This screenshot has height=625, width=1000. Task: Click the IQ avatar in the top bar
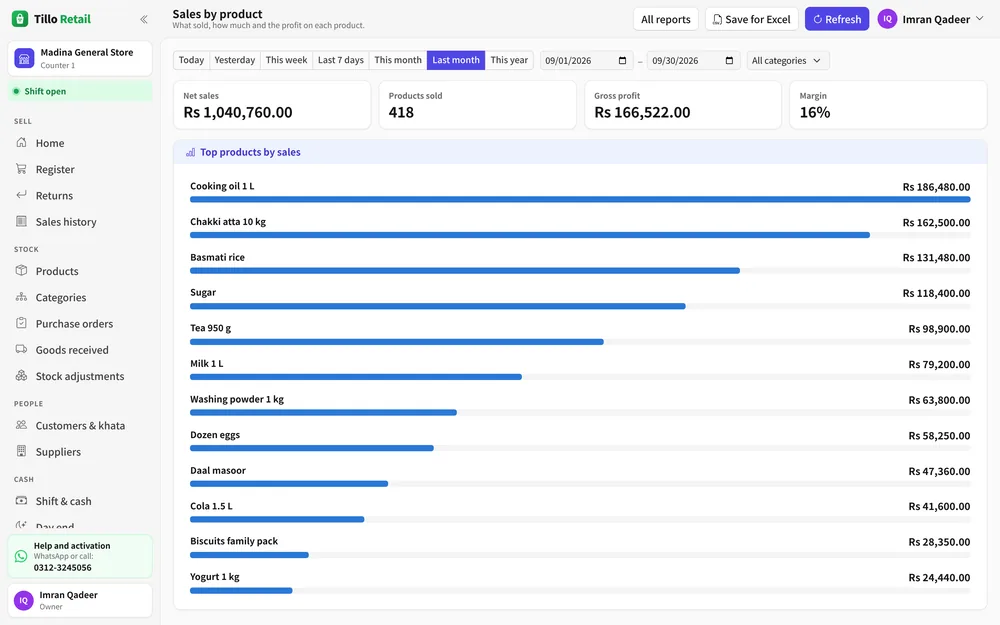[x=887, y=19]
